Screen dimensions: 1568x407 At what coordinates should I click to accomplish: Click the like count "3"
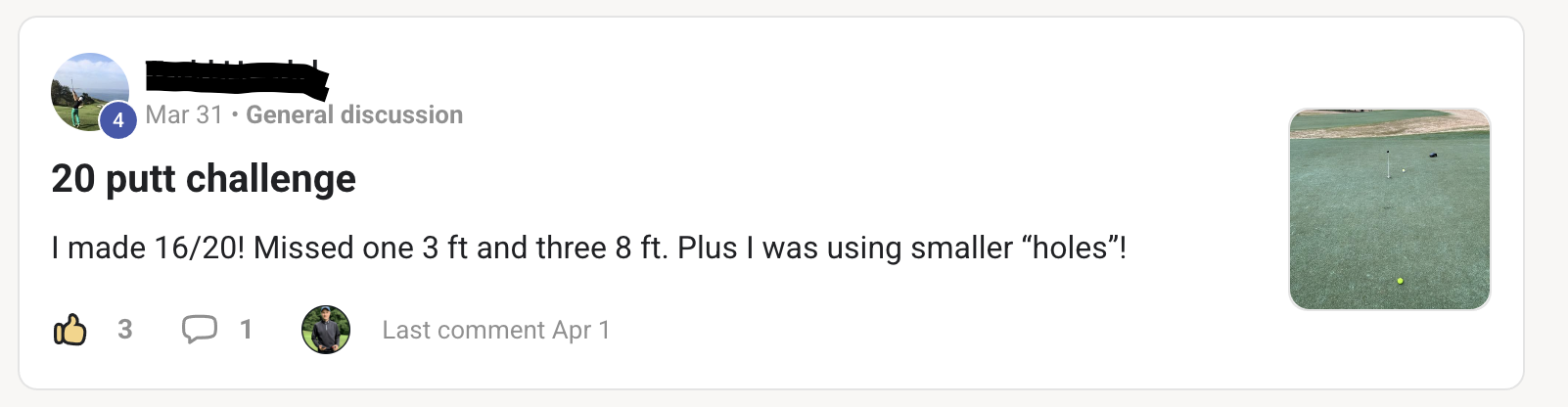pos(125,330)
